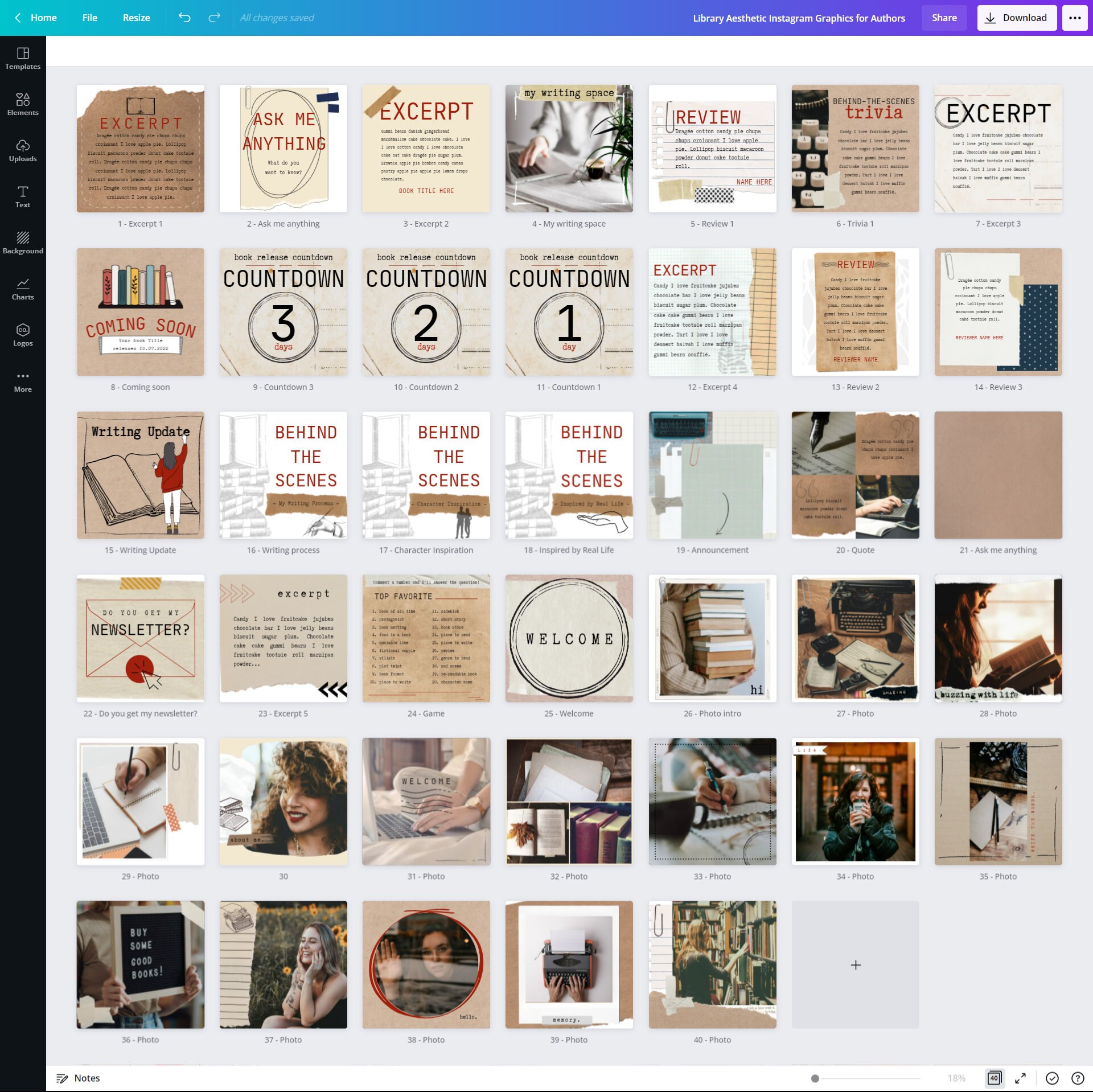The image size is (1093, 1092).
Task: Click the '20 - Quote' page label
Action: tap(855, 550)
